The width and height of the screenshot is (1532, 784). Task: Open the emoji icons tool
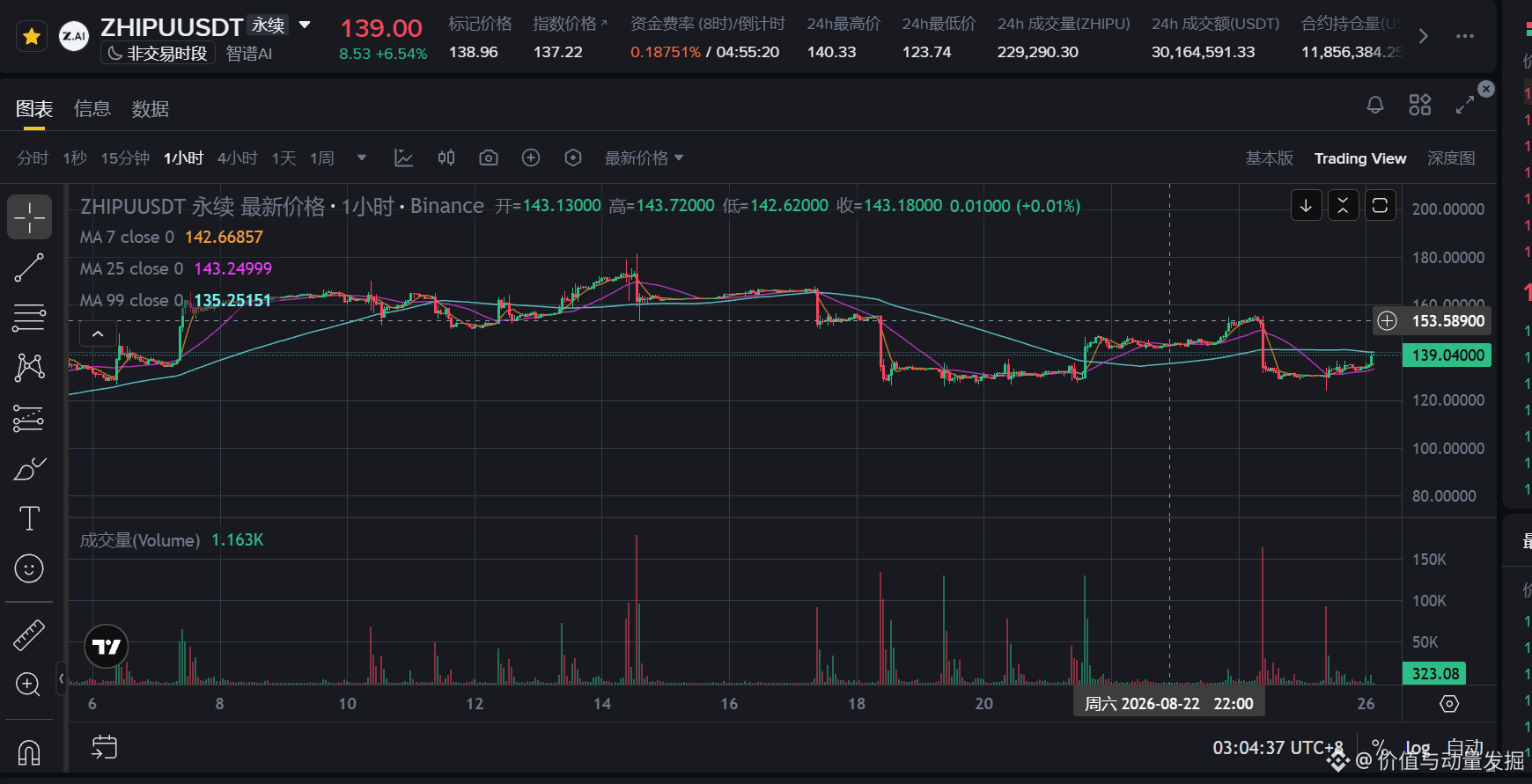(x=29, y=568)
